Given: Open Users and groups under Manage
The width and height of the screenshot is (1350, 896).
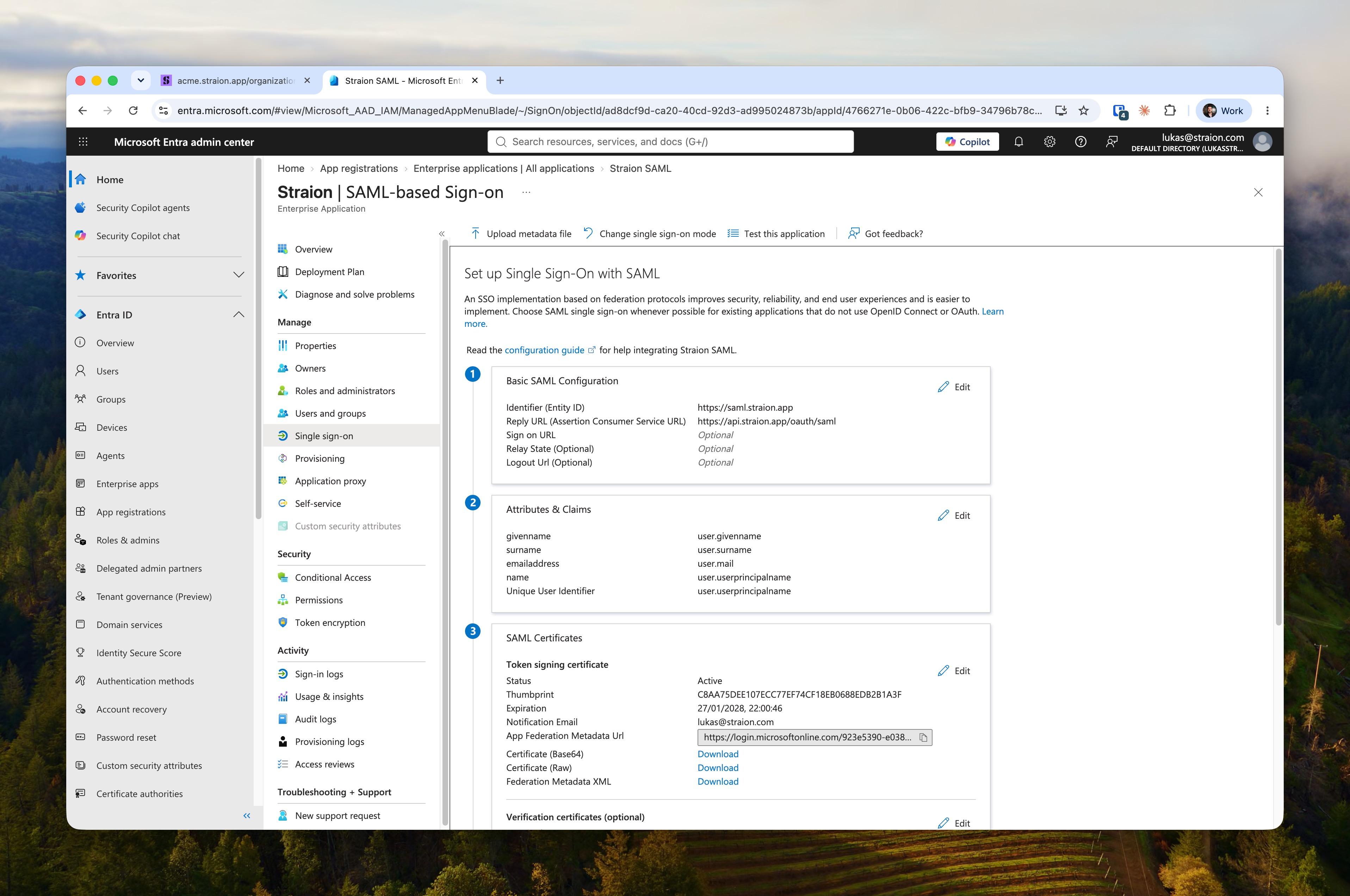Looking at the screenshot, I should click(330, 414).
